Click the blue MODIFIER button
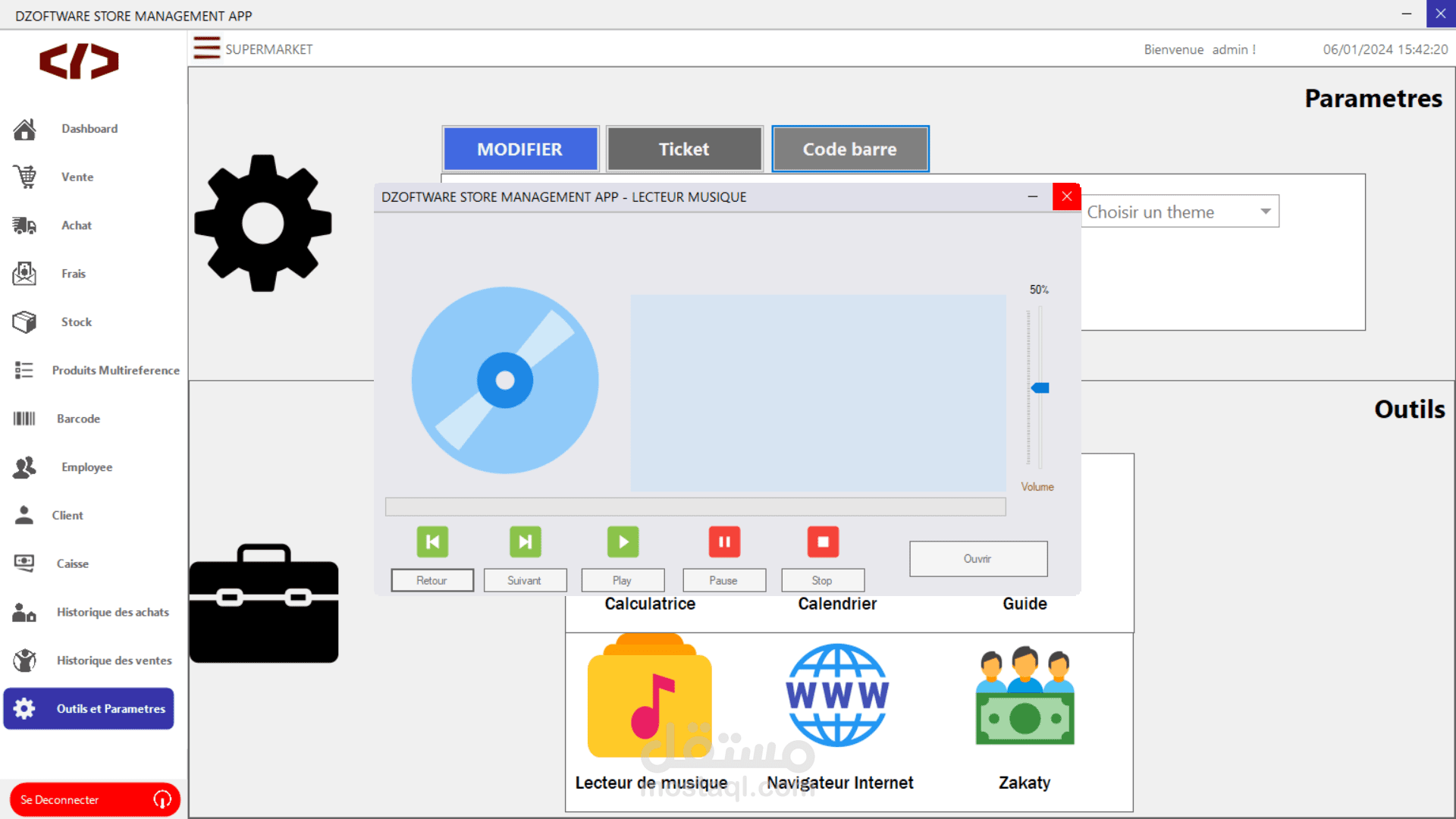The image size is (1456, 819). [520, 149]
